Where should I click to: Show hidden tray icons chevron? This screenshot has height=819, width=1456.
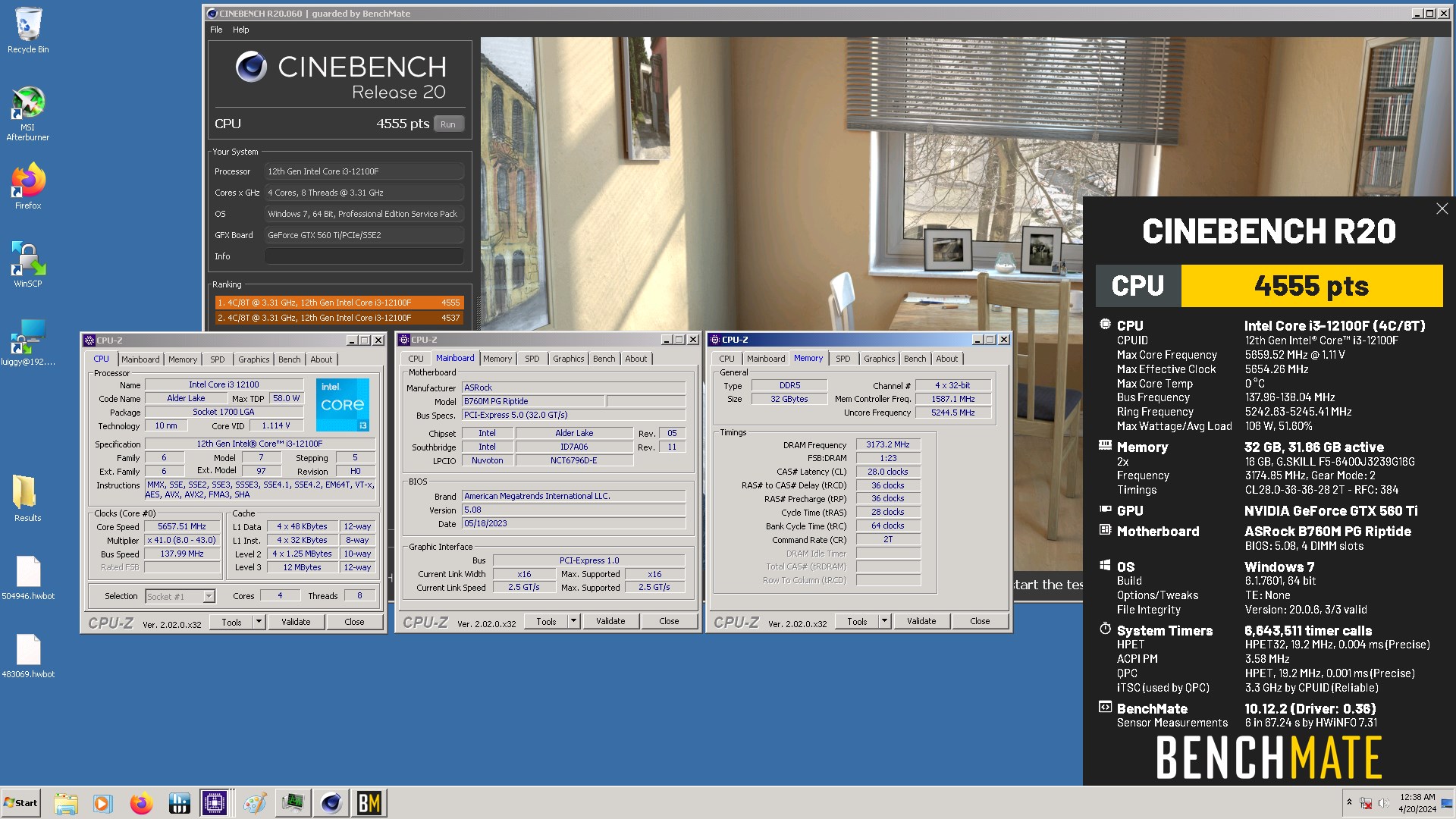point(1349,802)
